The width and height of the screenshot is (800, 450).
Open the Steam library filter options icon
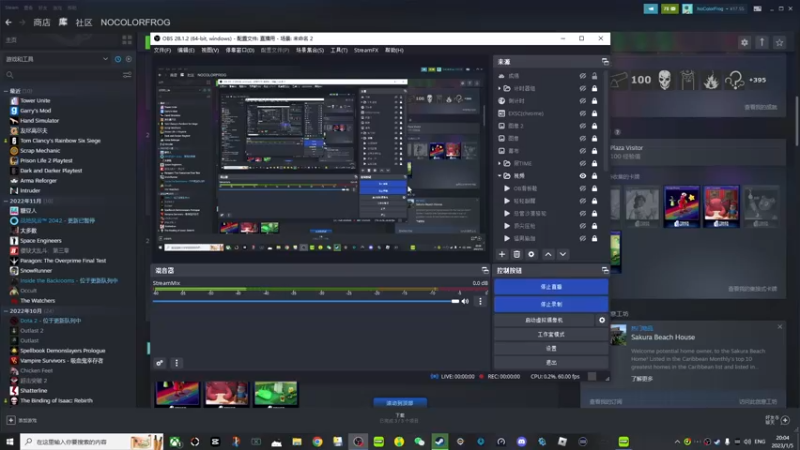click(127, 75)
